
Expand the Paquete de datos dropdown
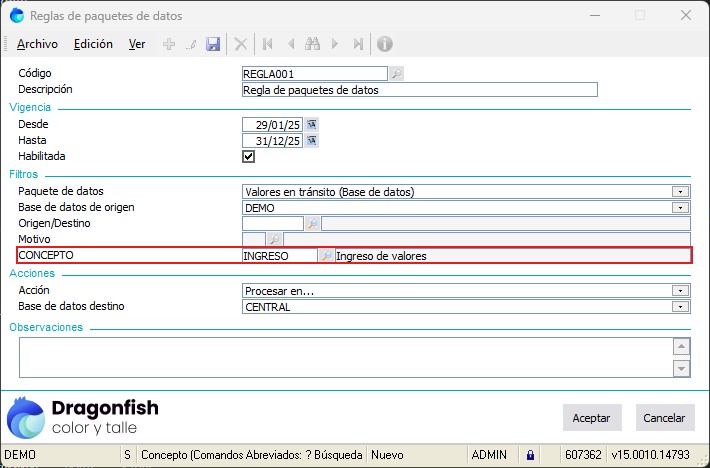[x=680, y=191]
